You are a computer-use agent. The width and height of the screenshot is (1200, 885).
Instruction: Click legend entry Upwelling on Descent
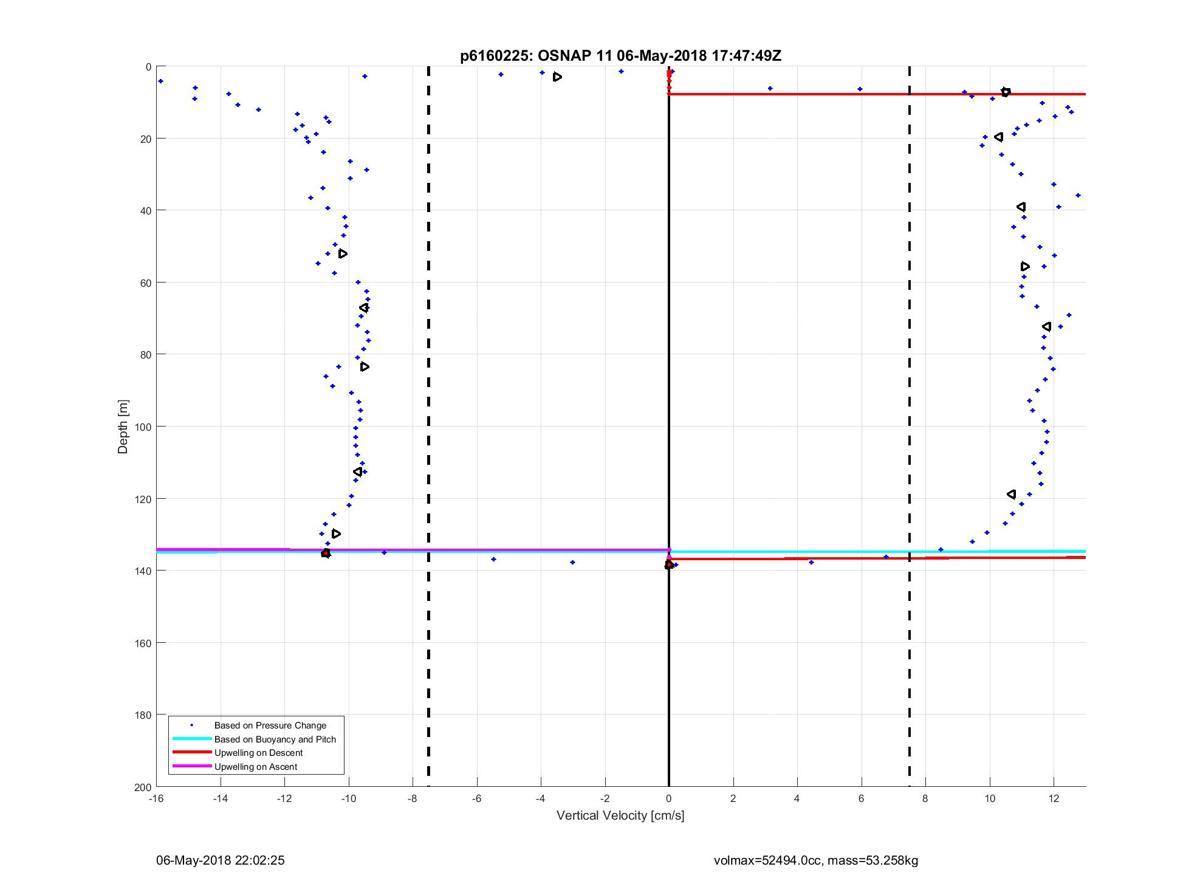259,753
